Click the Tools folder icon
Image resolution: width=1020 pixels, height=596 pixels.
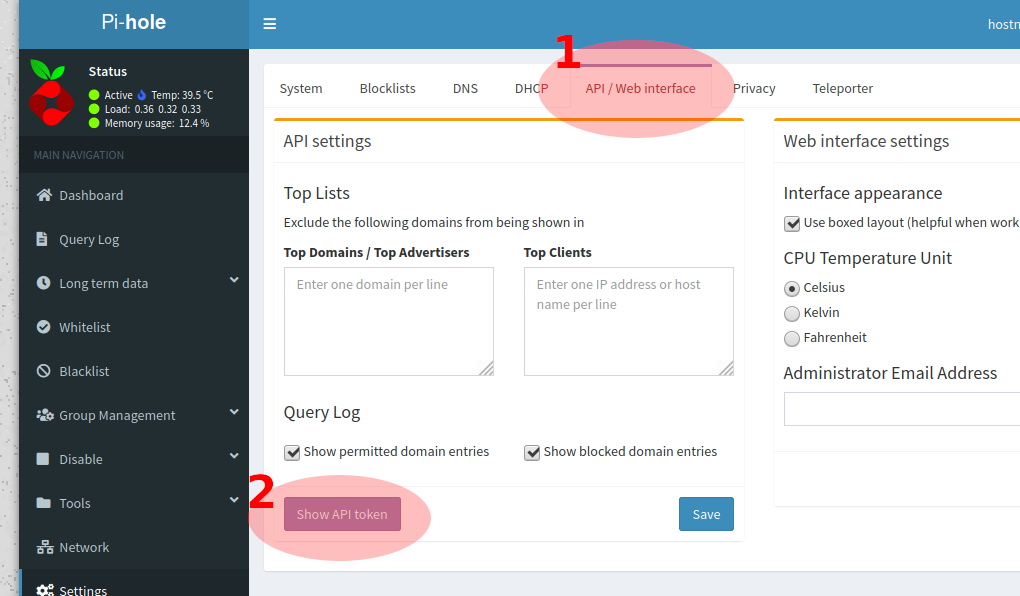coord(43,503)
